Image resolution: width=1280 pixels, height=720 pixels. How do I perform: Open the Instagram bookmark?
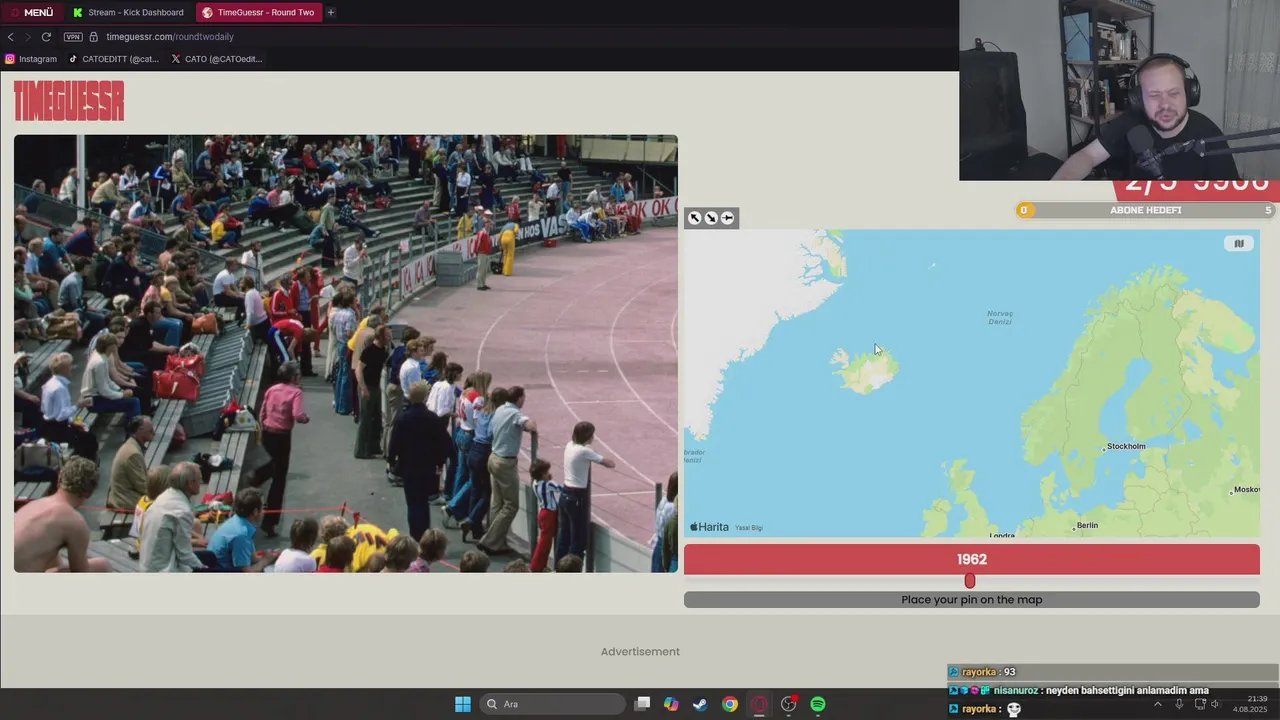point(31,59)
